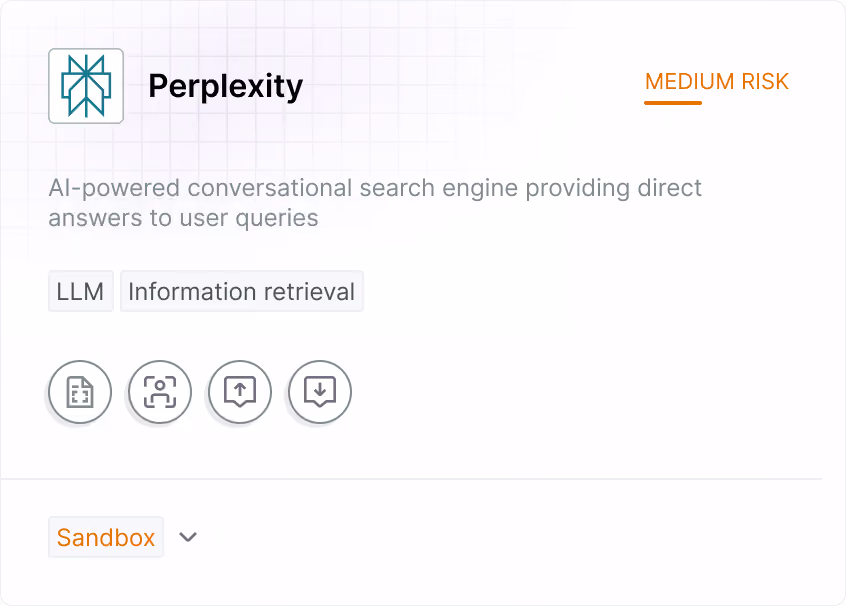Select the LLM tag
This screenshot has height=606, width=846.
tap(80, 291)
